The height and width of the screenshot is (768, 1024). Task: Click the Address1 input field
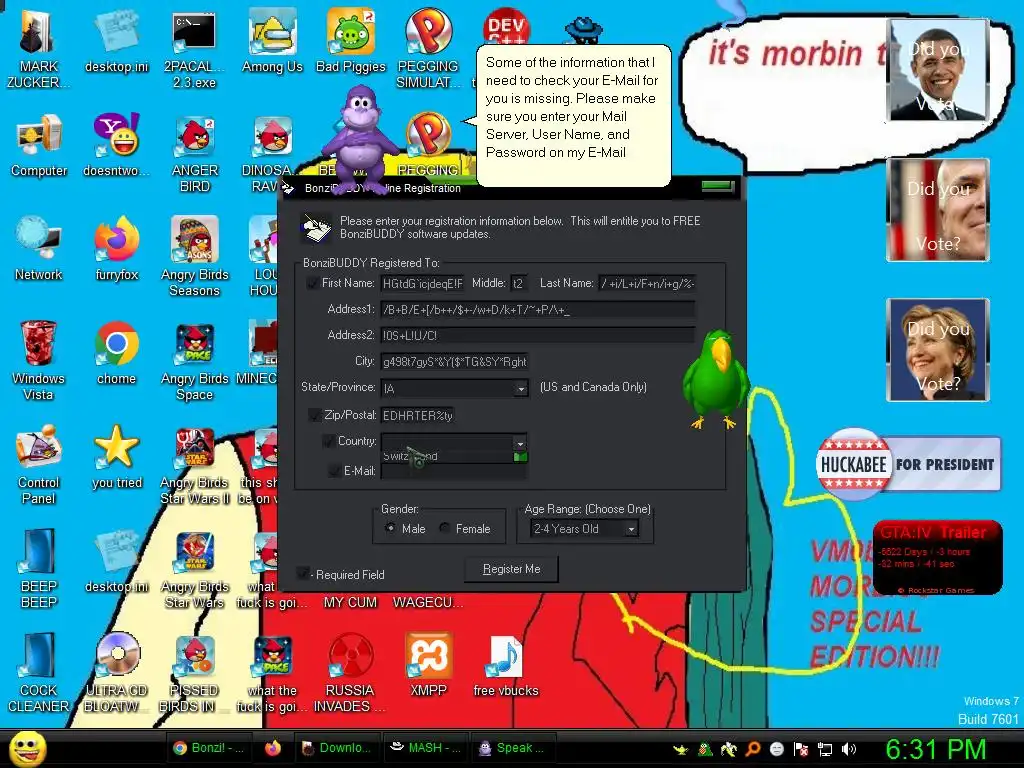click(538, 310)
